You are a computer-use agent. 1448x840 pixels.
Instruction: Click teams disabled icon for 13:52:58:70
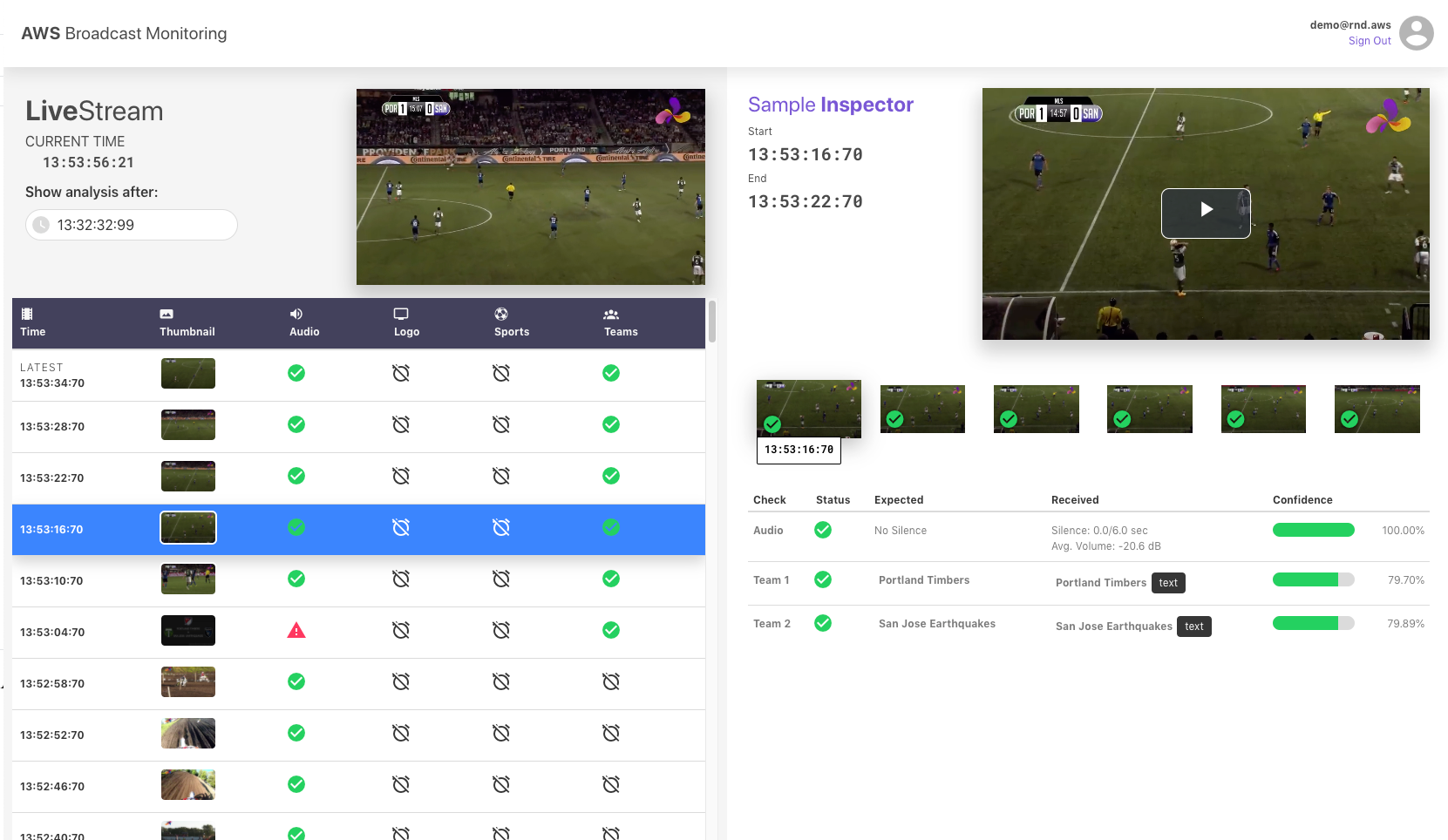pos(611,681)
